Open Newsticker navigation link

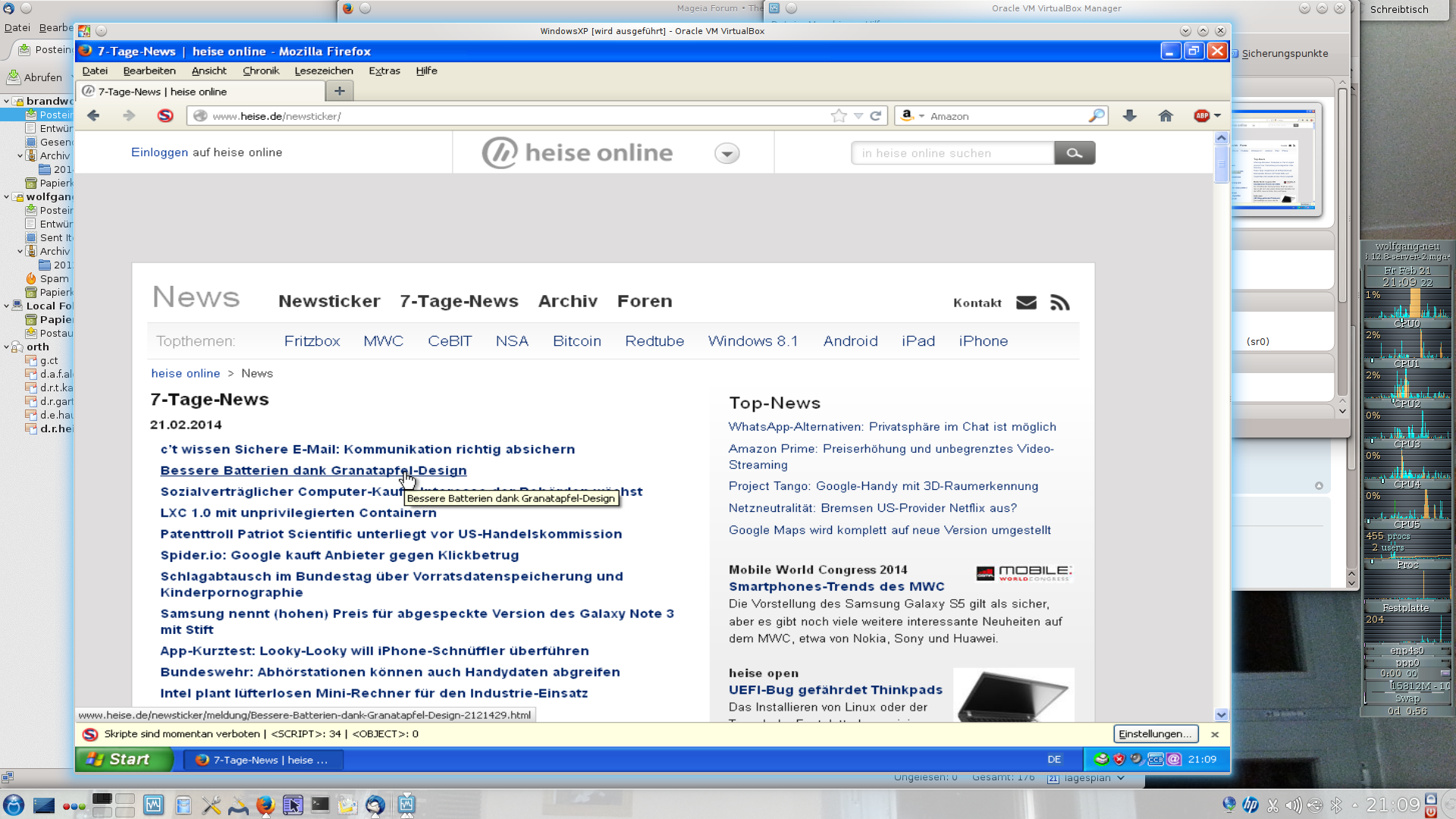(x=329, y=301)
